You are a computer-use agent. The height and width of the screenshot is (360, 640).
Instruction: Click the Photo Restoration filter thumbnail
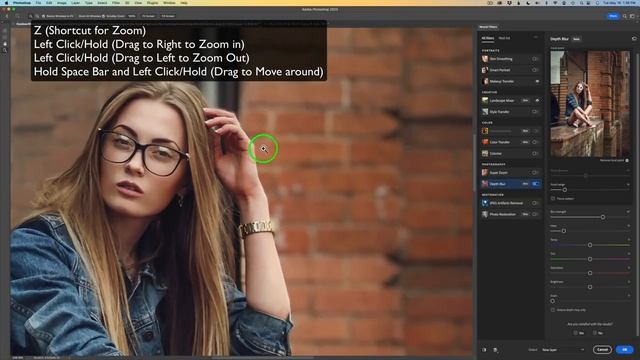(x=485, y=214)
